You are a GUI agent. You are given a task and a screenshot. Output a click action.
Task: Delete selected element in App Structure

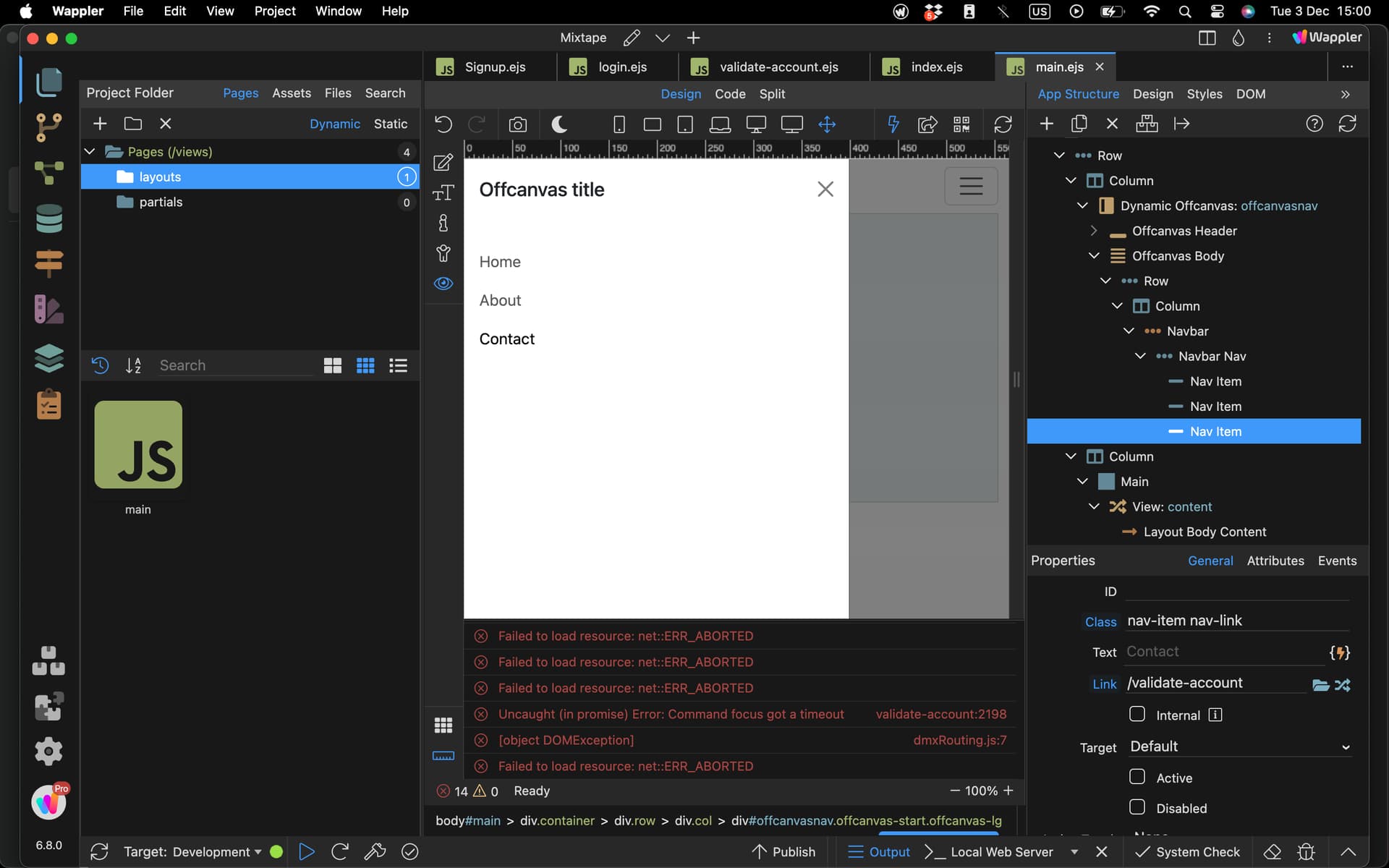(x=1113, y=124)
